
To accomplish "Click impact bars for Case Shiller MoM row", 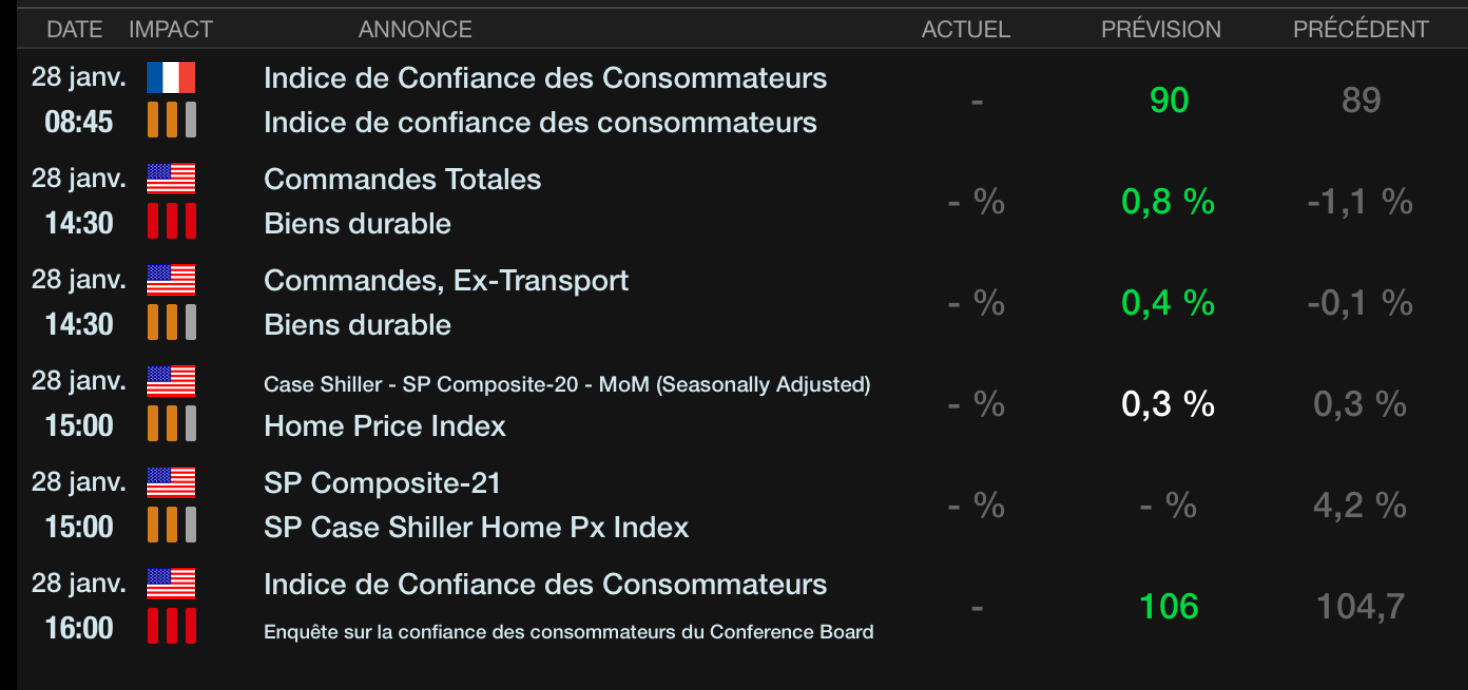I will (170, 424).
